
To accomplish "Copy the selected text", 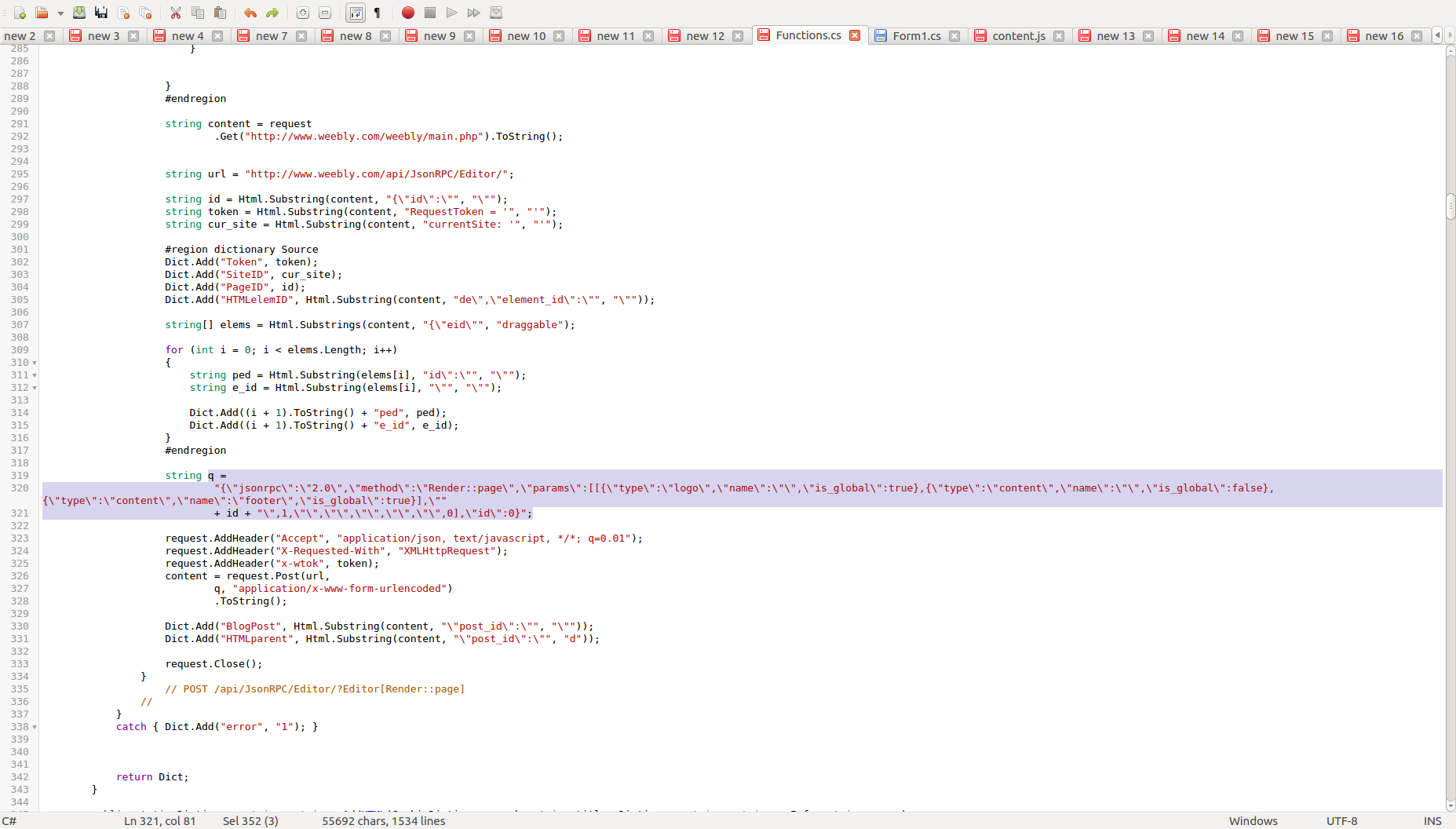I will click(x=198, y=13).
